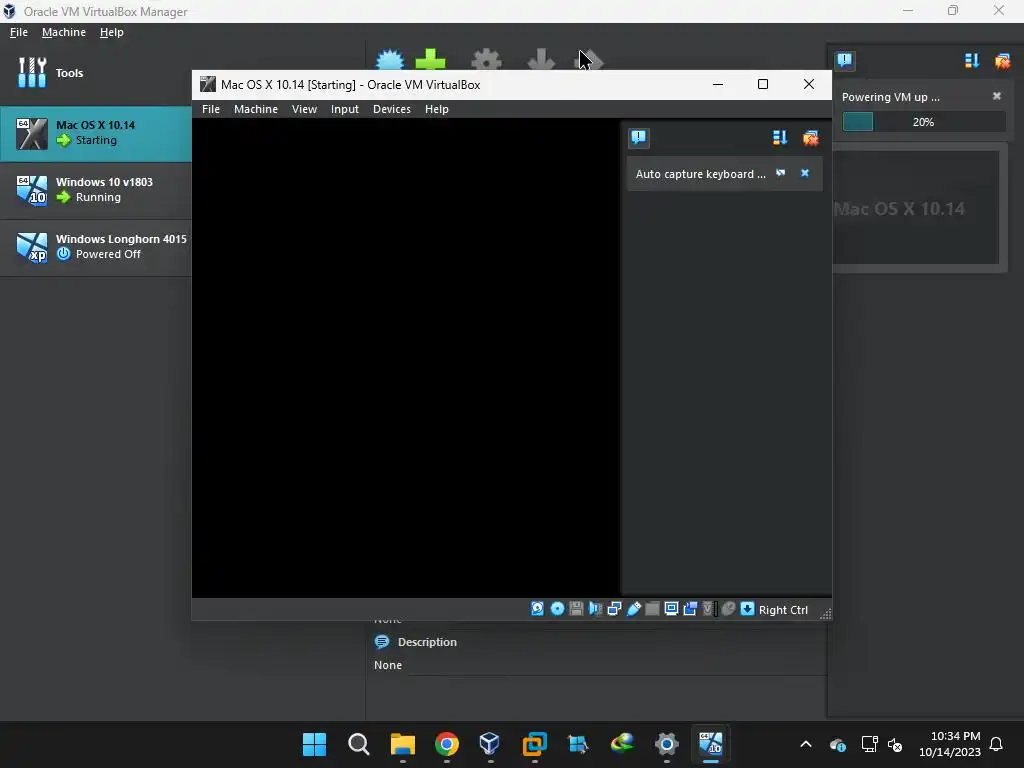Show hidden system tray icons
Screen dimensions: 1024x768
click(806, 744)
